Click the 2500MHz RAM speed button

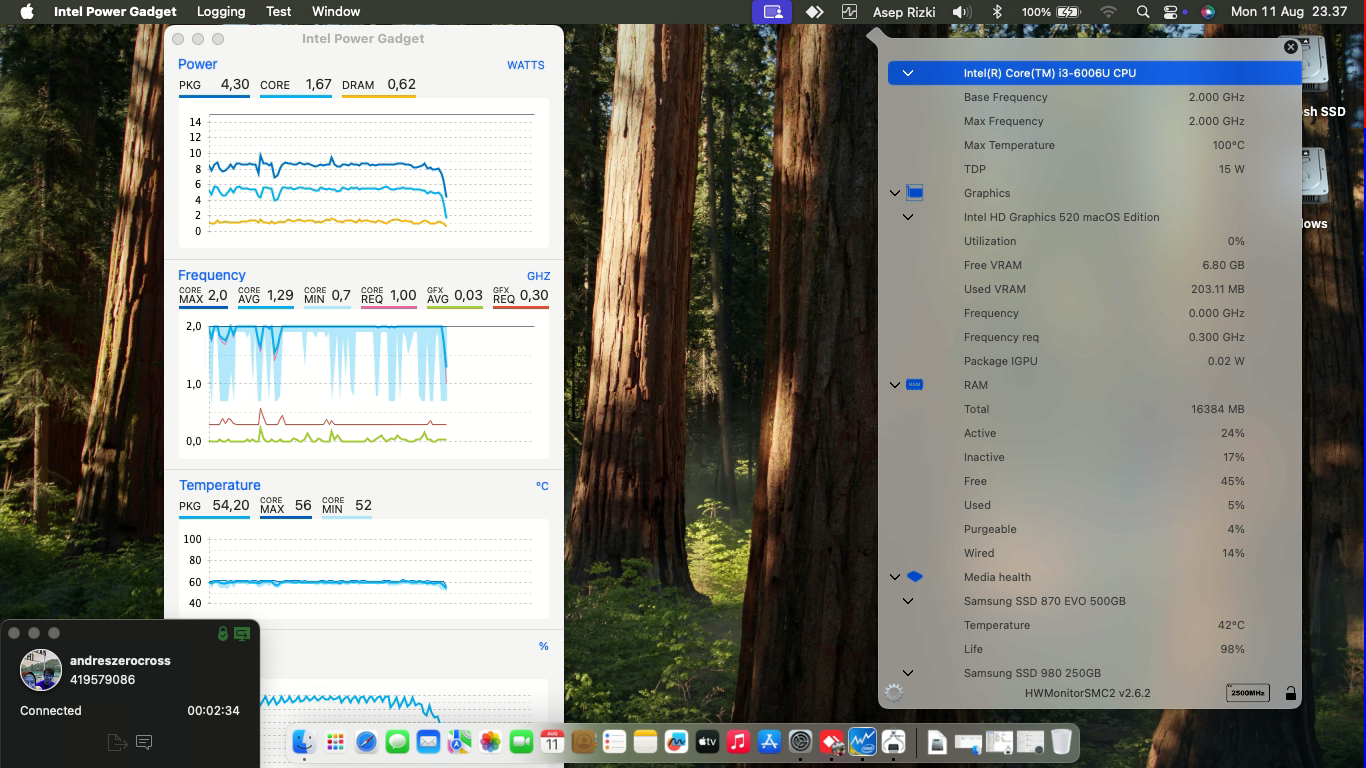(1247, 692)
